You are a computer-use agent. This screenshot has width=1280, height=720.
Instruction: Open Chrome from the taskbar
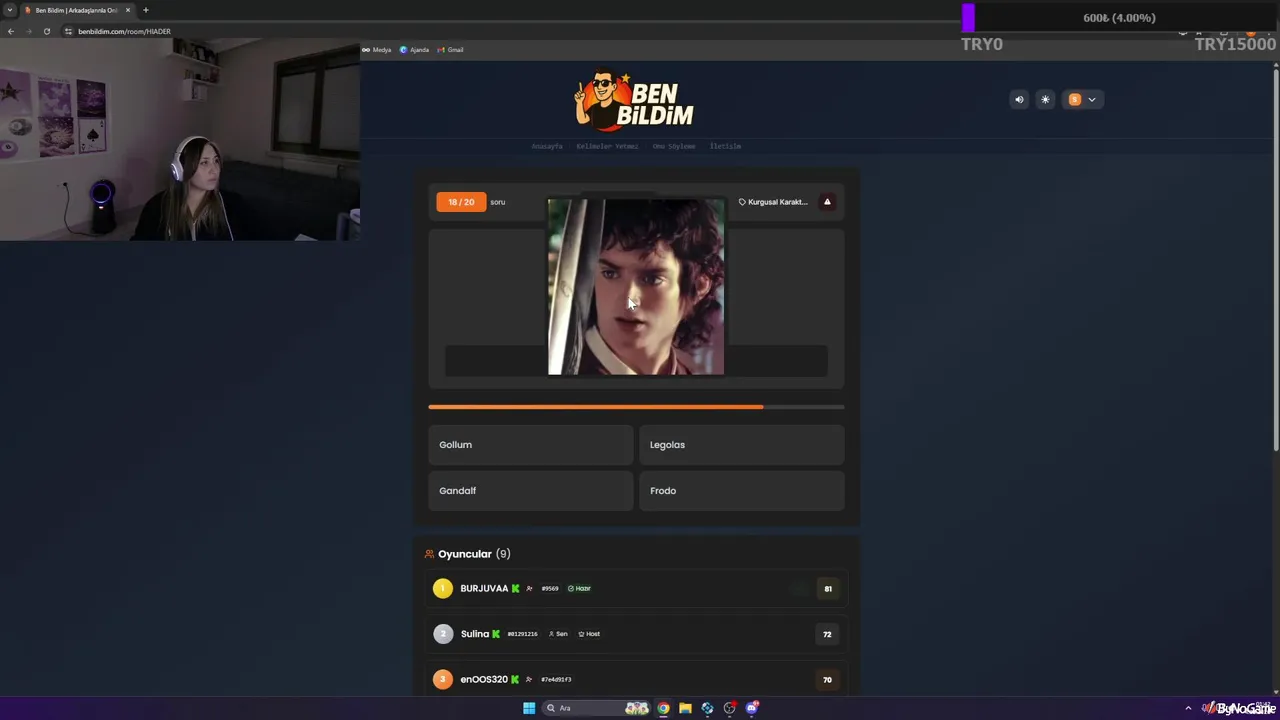click(x=663, y=708)
